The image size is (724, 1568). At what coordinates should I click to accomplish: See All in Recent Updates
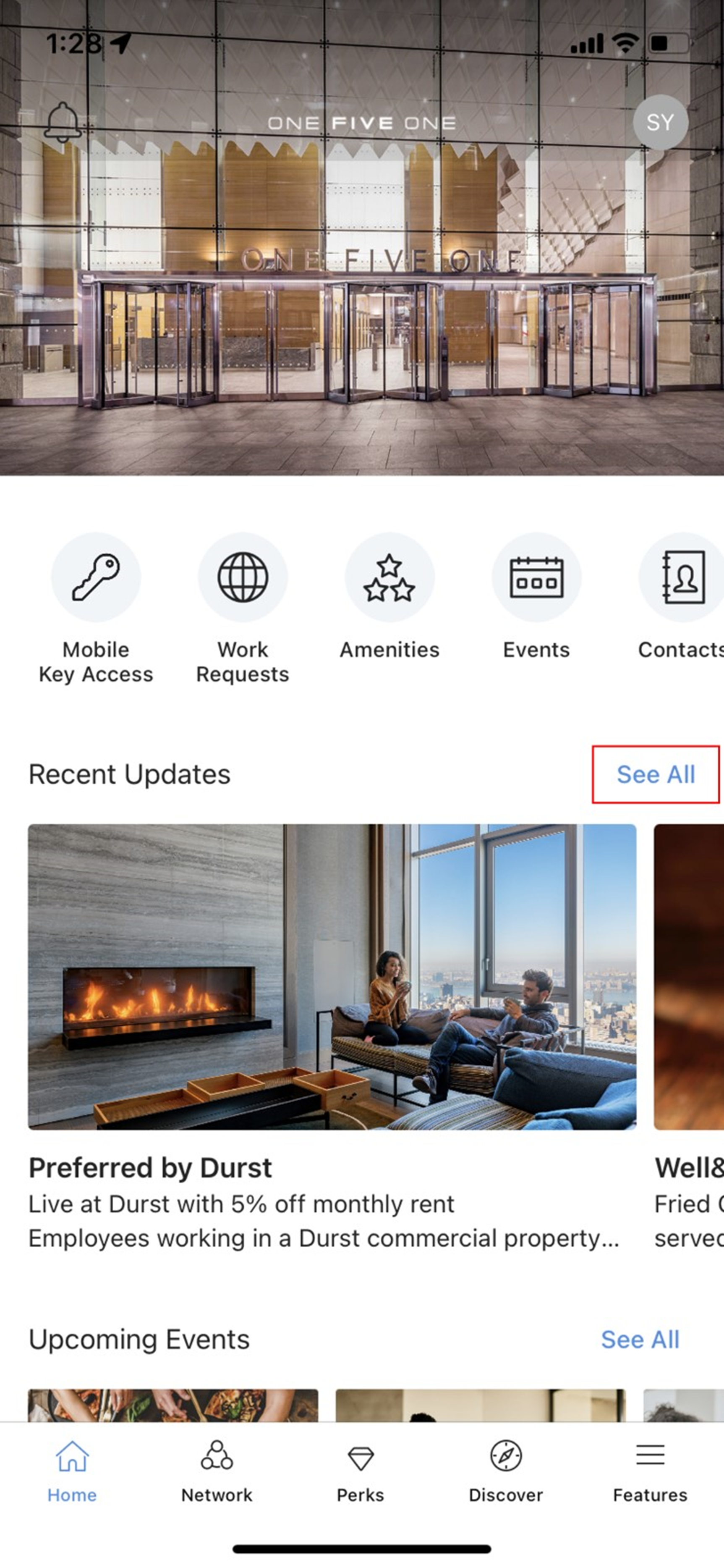tap(655, 774)
